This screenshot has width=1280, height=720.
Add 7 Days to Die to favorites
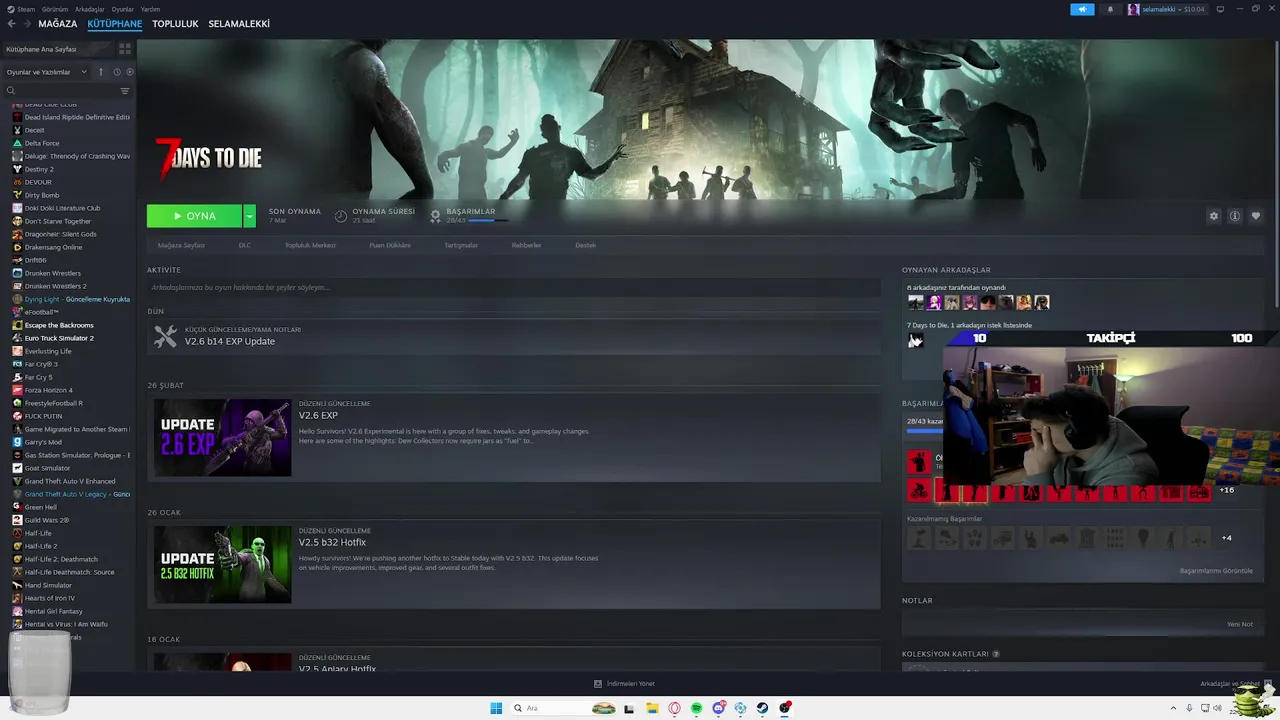pos(1256,216)
